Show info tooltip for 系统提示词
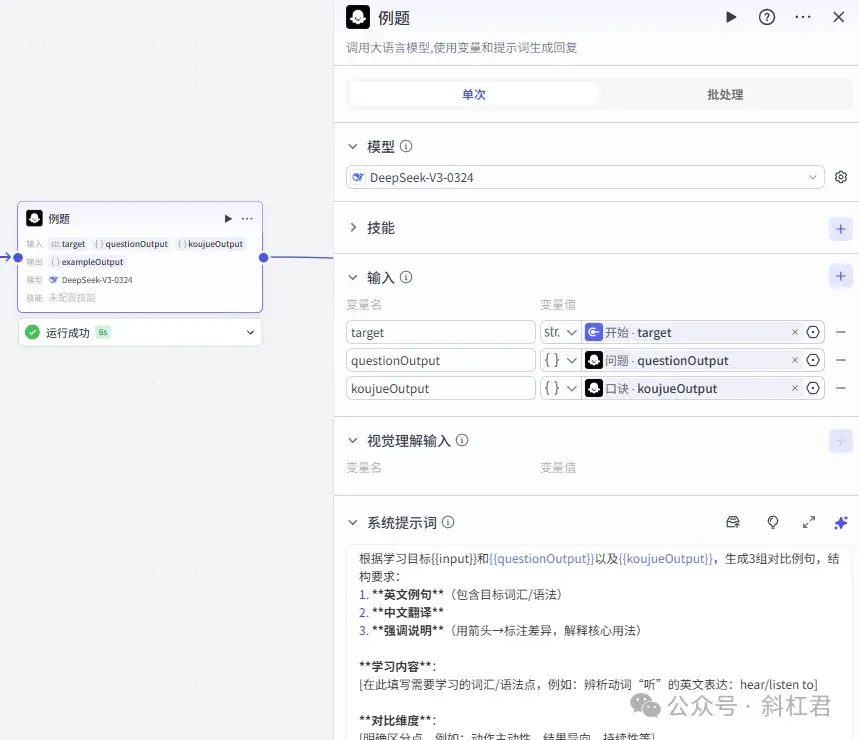Viewport: 859px width, 740px height. click(448, 522)
